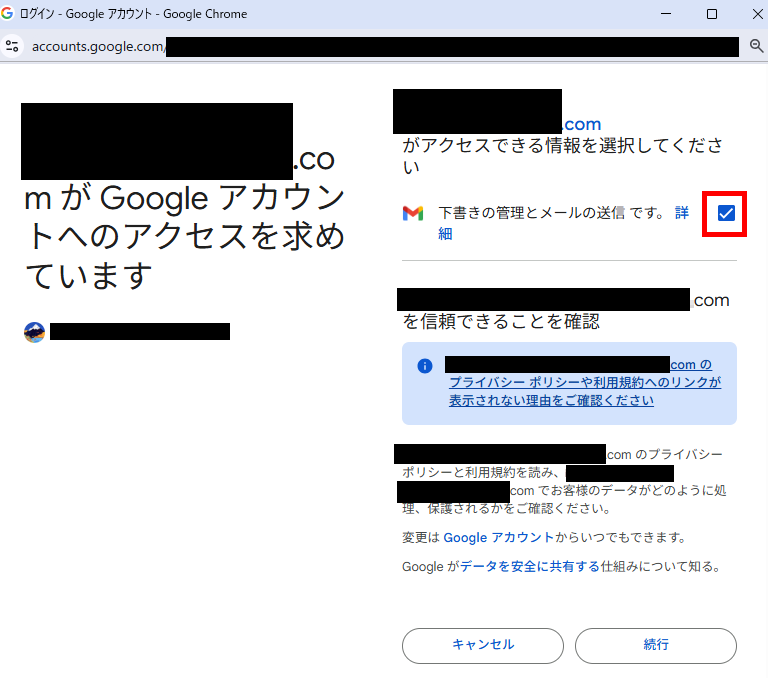Uncheck the Gmail drafts and send permission checkbox
This screenshot has width=768, height=678.
[x=726, y=213]
